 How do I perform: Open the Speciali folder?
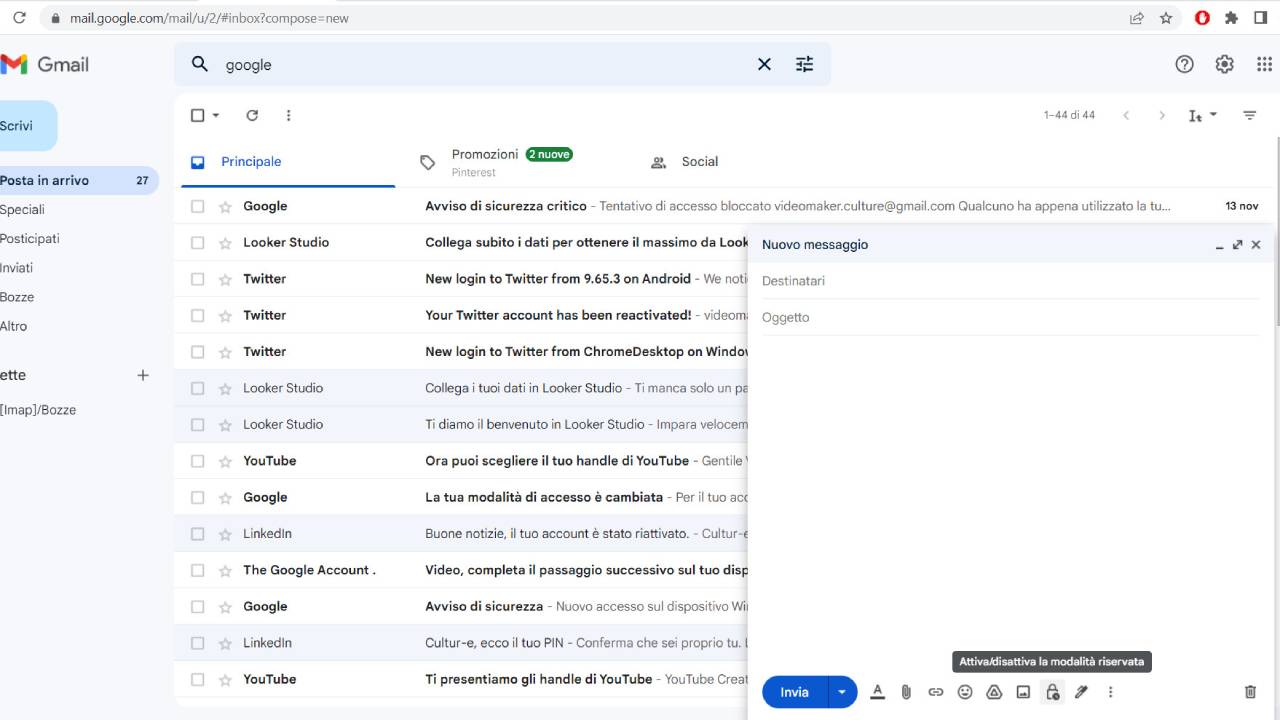[x=22, y=209]
